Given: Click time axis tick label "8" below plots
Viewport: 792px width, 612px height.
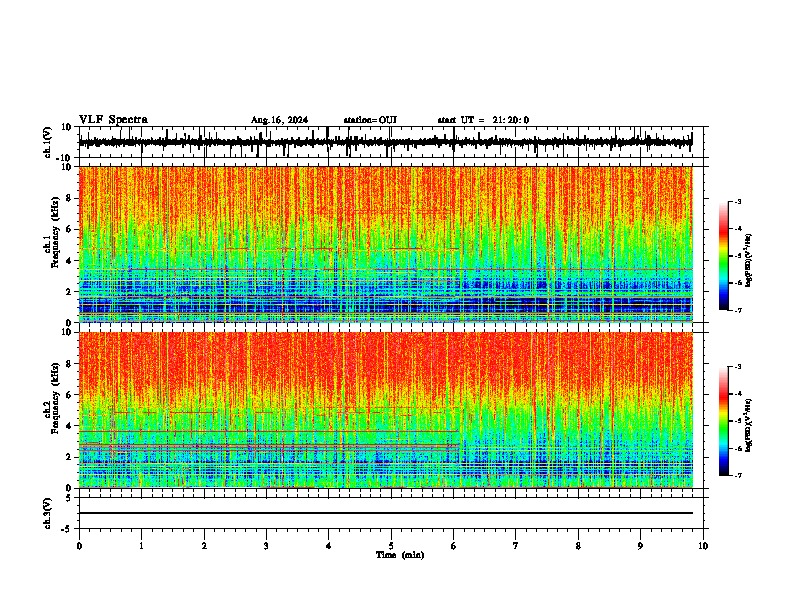Looking at the screenshot, I should [x=578, y=546].
